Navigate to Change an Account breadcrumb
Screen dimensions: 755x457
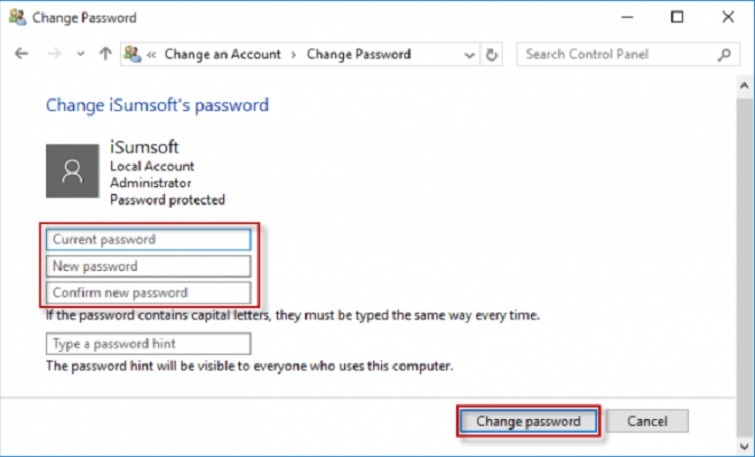223,54
